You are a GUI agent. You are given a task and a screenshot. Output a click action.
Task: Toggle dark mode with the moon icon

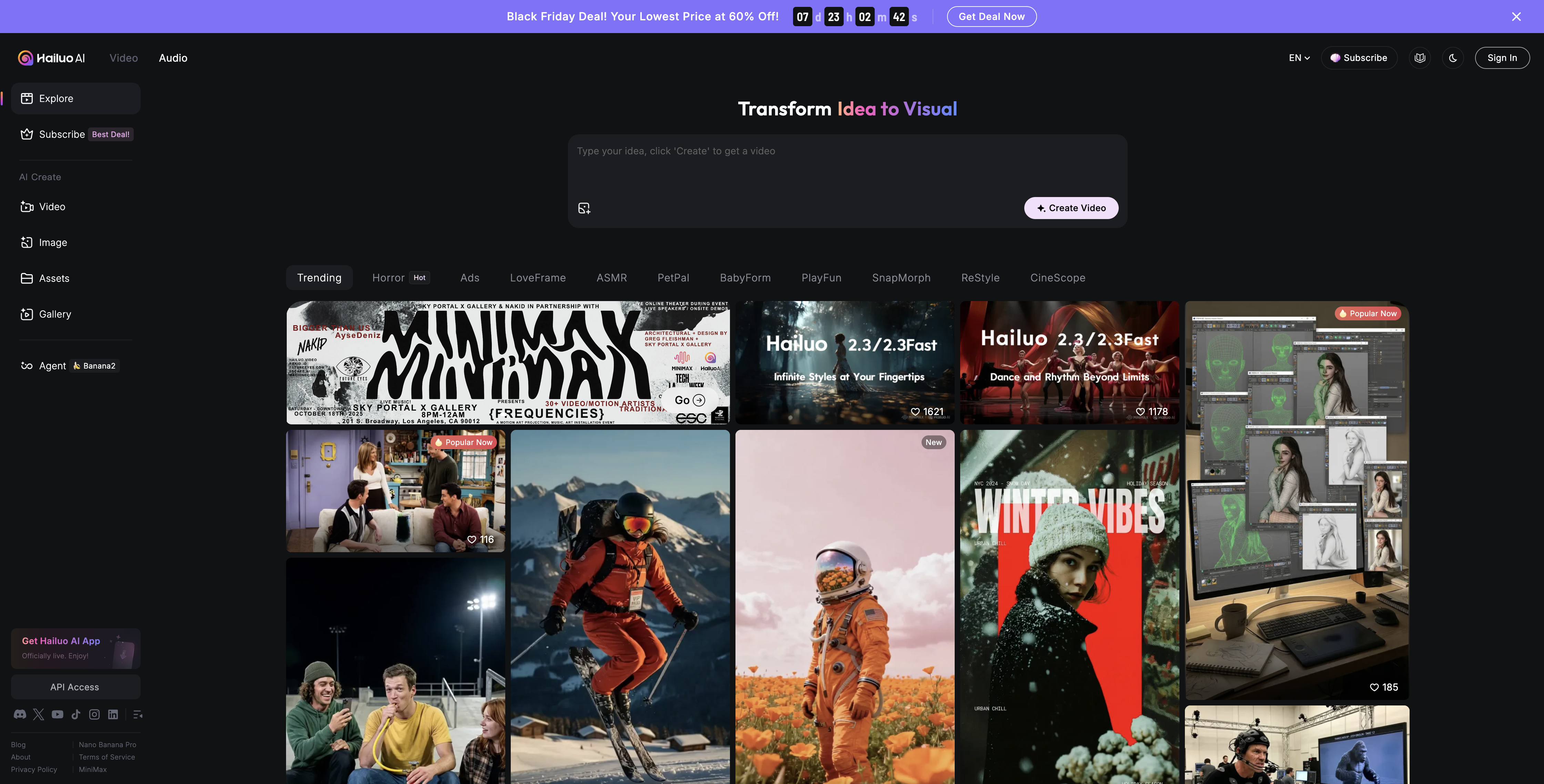click(1453, 58)
